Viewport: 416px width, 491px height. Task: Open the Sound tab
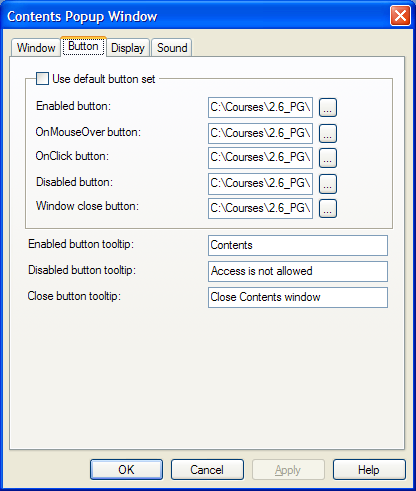pyautogui.click(x=172, y=48)
